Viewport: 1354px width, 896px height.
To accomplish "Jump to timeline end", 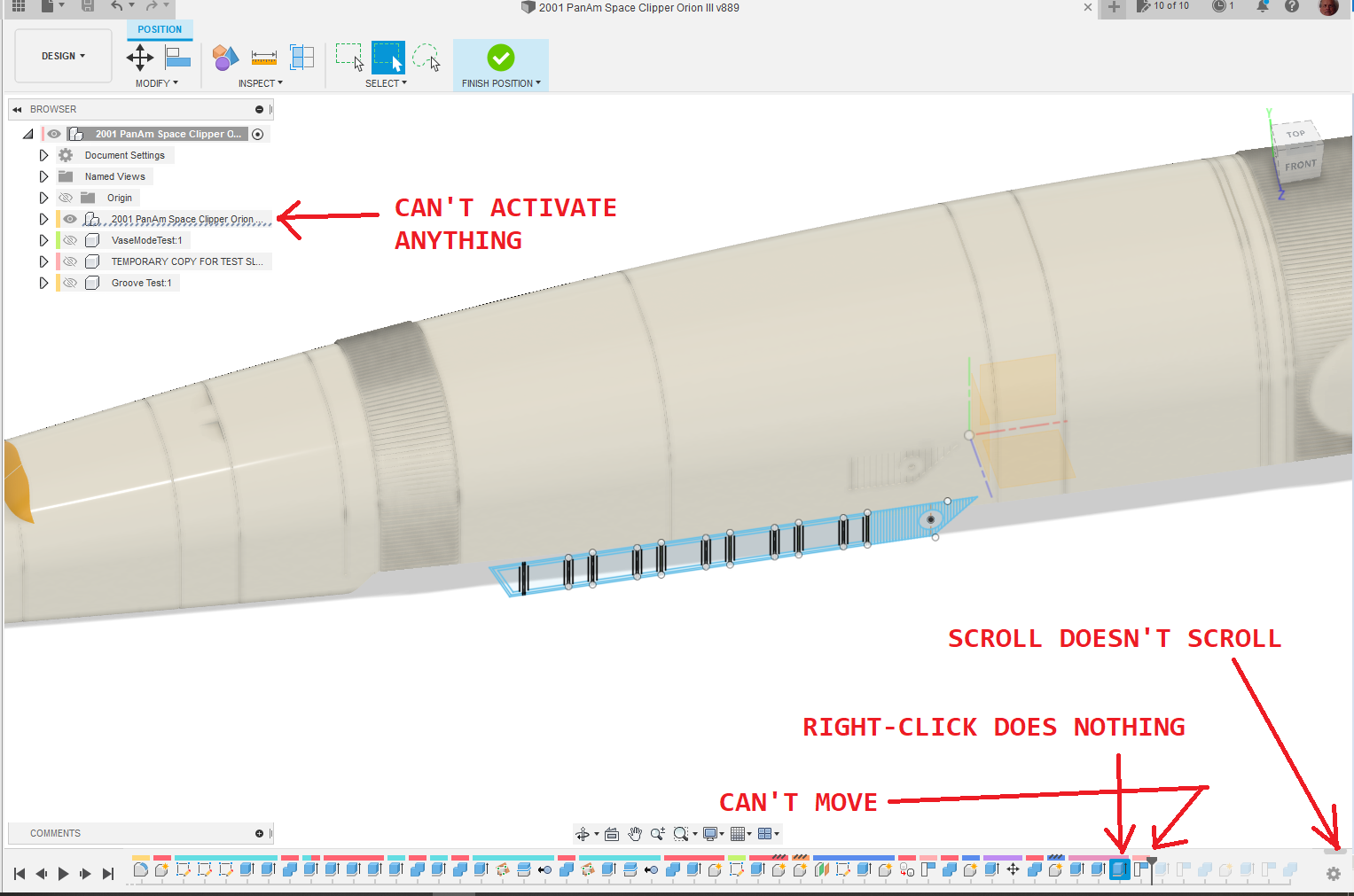I will tap(108, 874).
